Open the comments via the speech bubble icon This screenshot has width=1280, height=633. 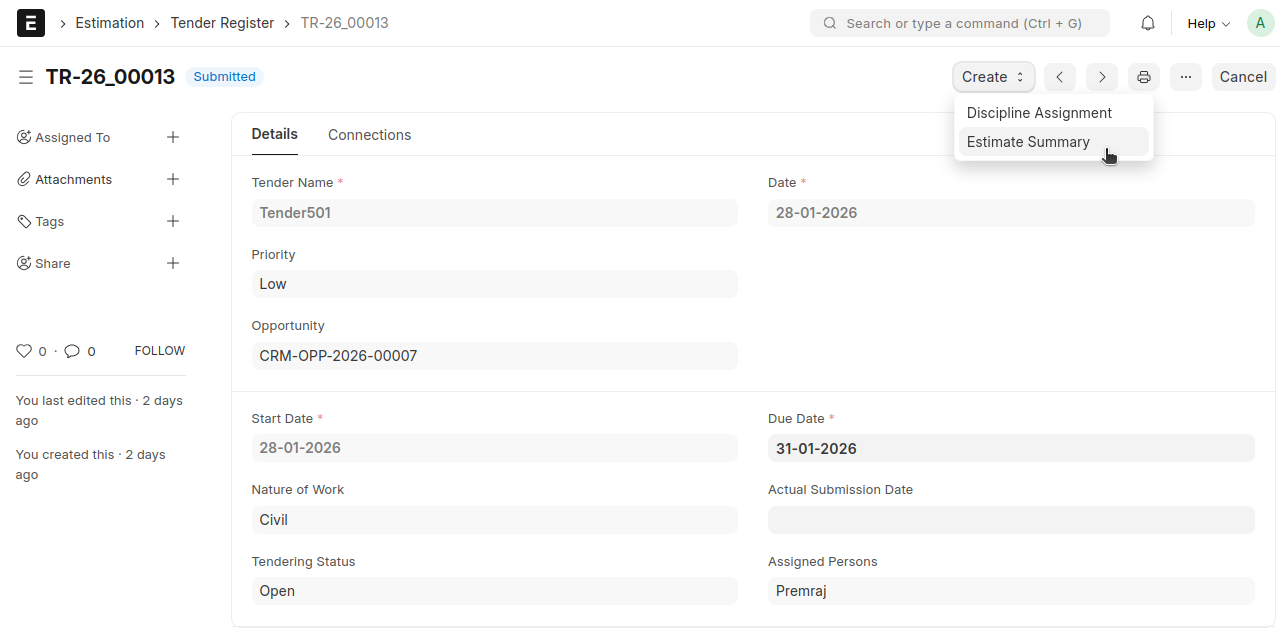point(72,350)
